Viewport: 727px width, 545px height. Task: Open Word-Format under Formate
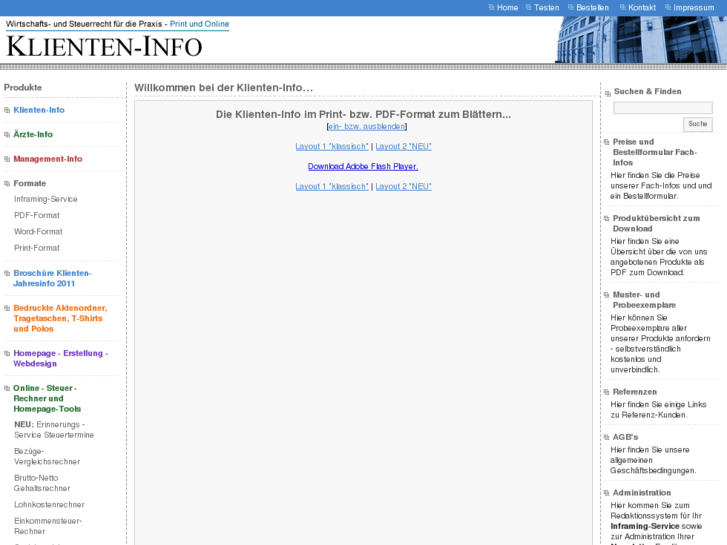click(x=38, y=231)
